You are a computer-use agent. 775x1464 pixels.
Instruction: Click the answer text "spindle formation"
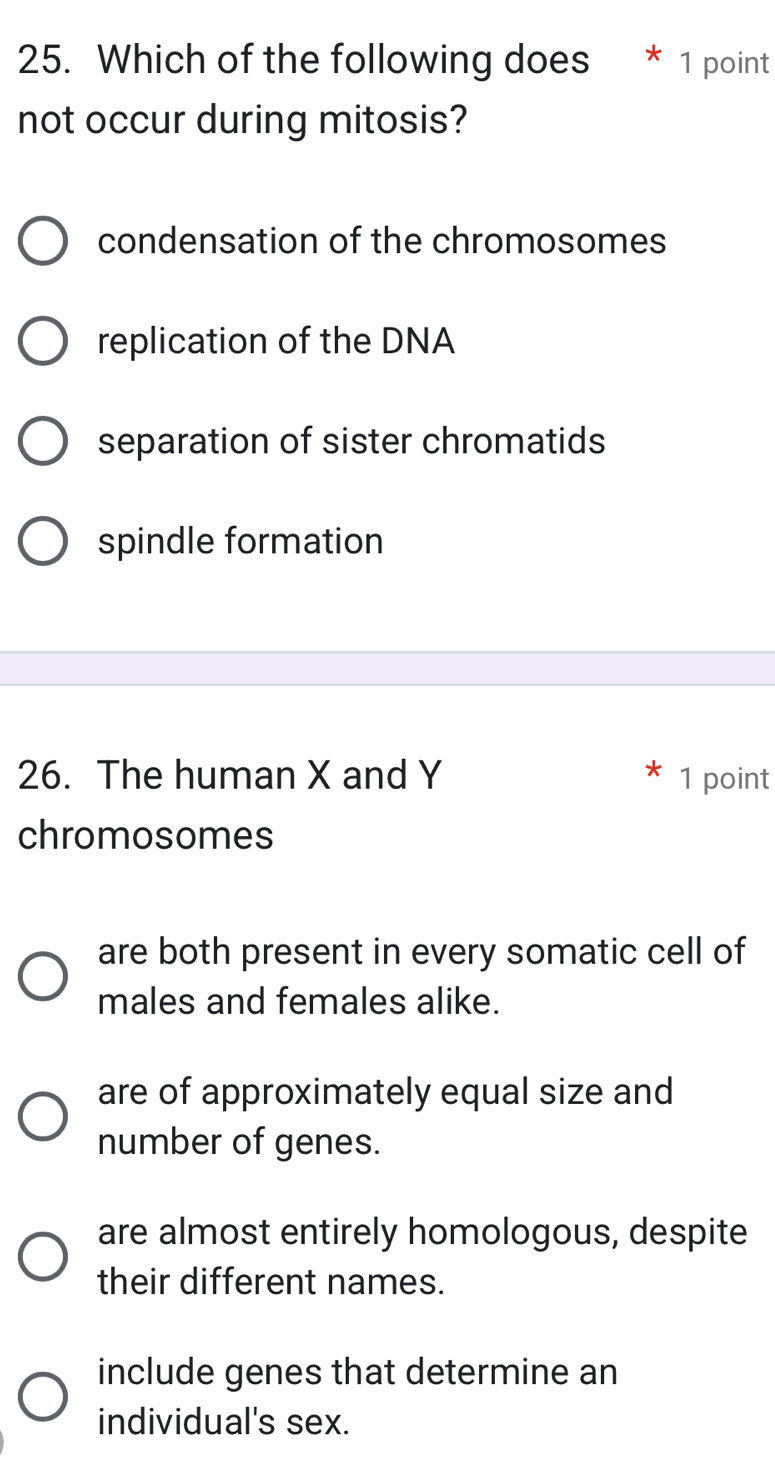(x=240, y=540)
